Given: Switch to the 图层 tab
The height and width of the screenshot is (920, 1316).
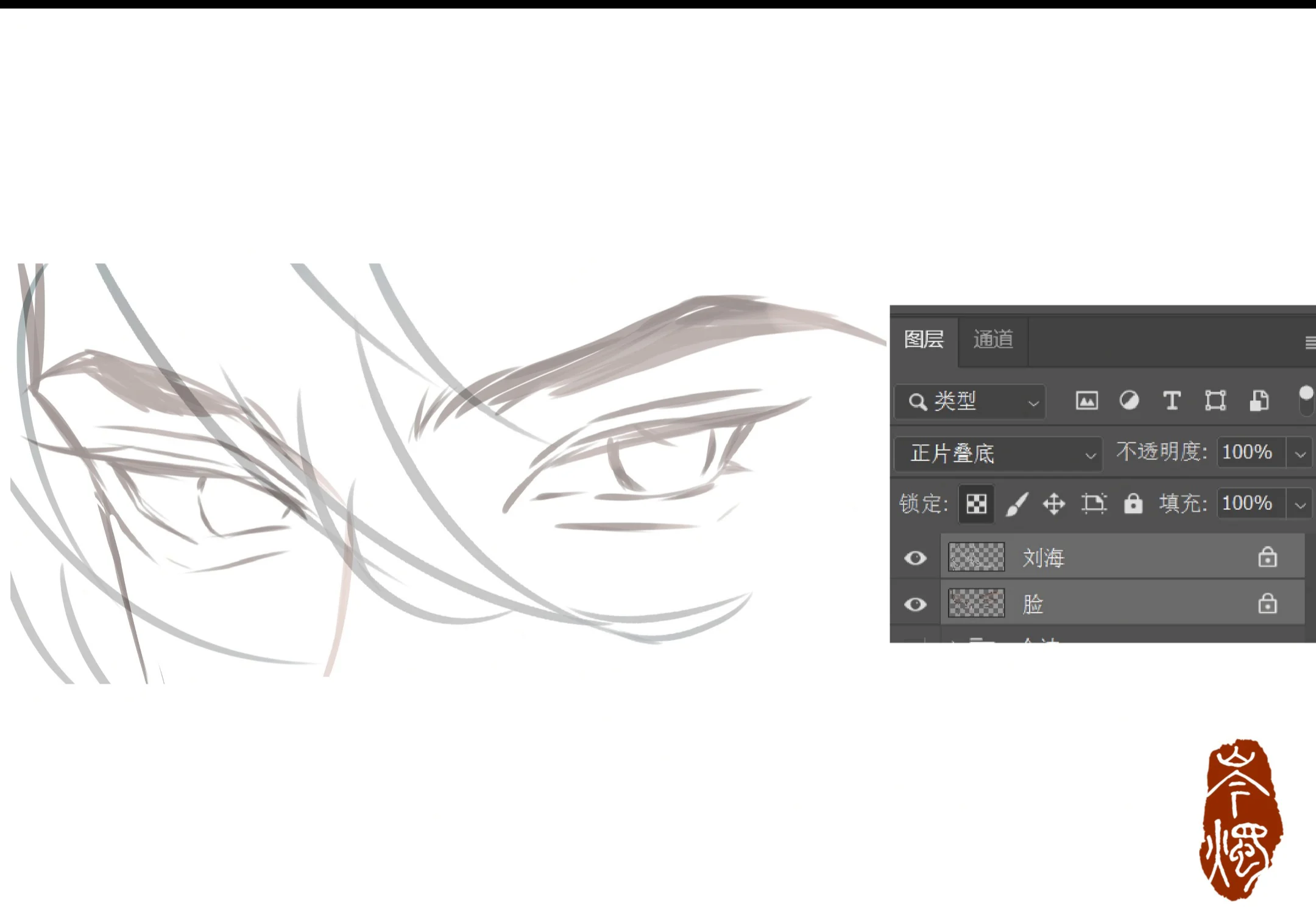Looking at the screenshot, I should click(x=924, y=339).
